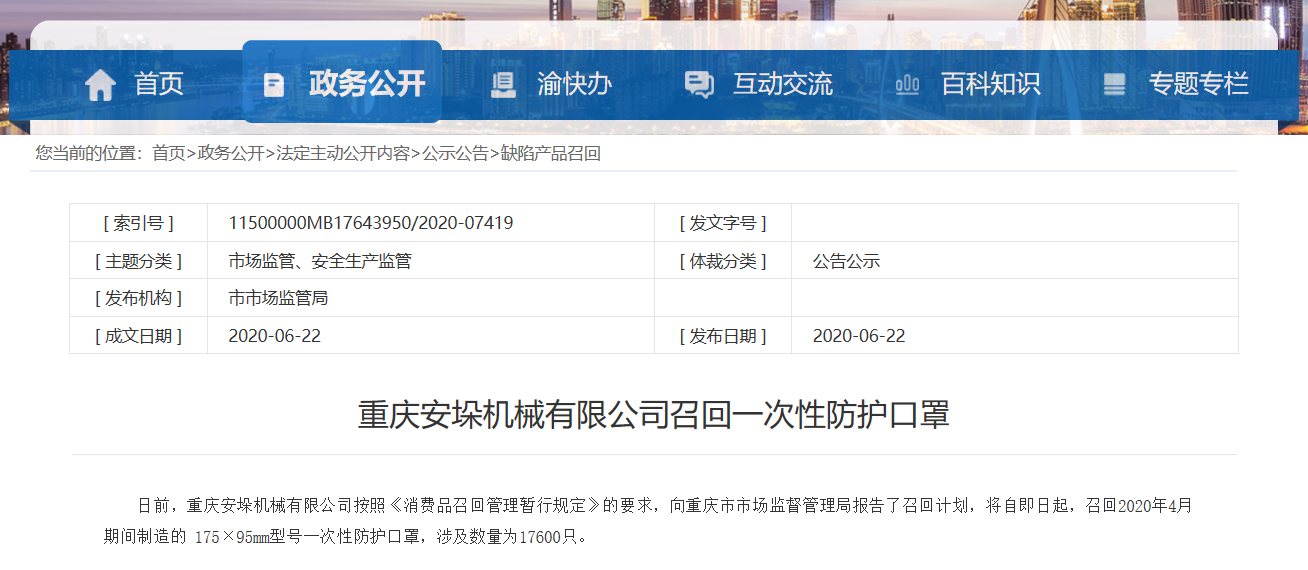Viewport: 1308px width, 570px height.
Task: Go to 首页 in the breadcrumb
Action: click(x=169, y=154)
